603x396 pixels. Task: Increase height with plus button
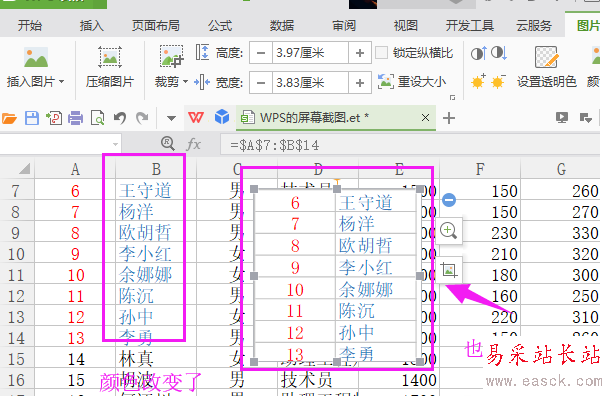360,53
